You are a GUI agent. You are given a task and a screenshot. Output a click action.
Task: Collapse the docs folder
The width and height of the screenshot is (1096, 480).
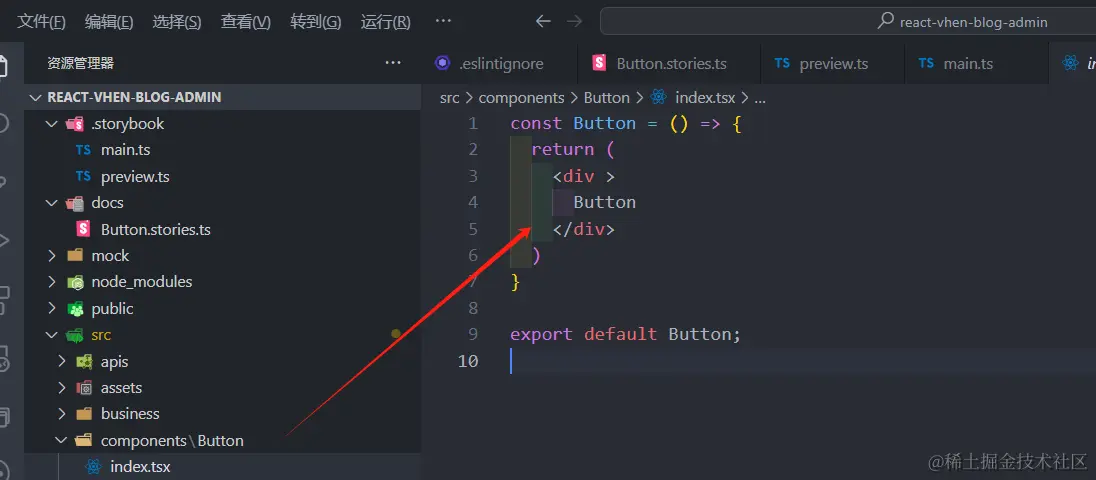[222, 203]
